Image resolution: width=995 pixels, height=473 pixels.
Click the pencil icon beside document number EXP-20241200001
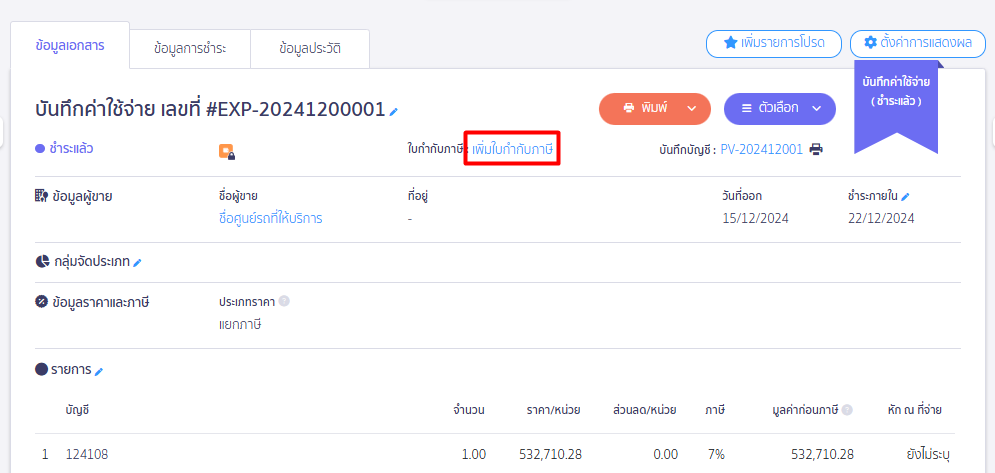[x=394, y=111]
